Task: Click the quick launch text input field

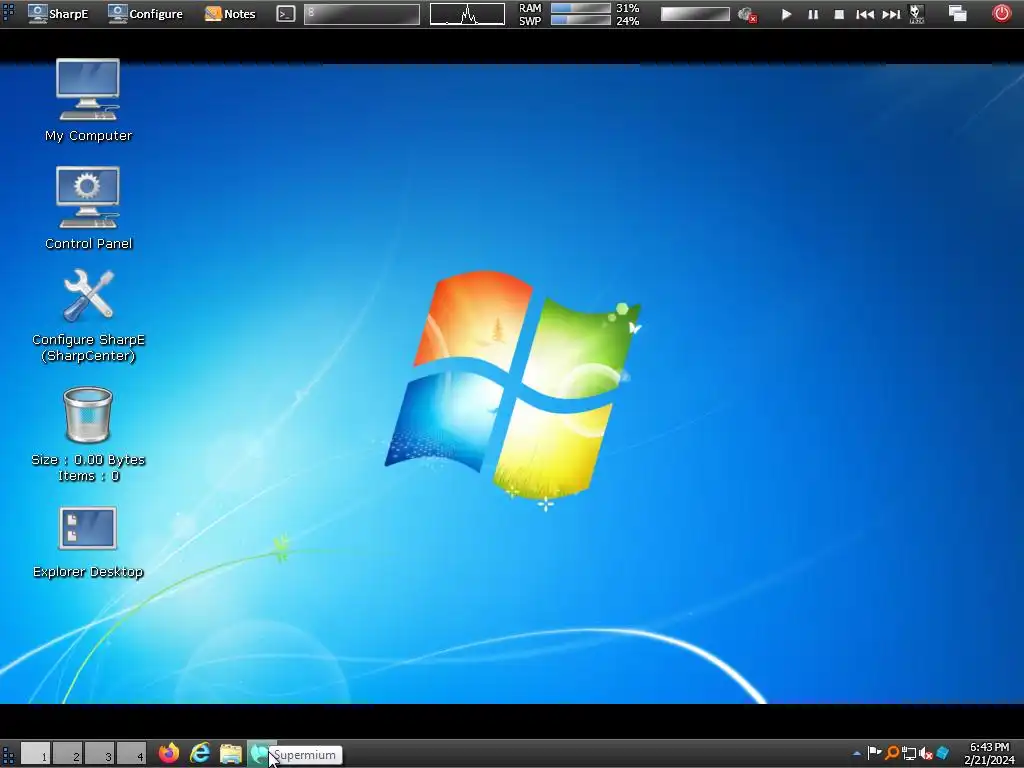Action: pyautogui.click(x=362, y=14)
